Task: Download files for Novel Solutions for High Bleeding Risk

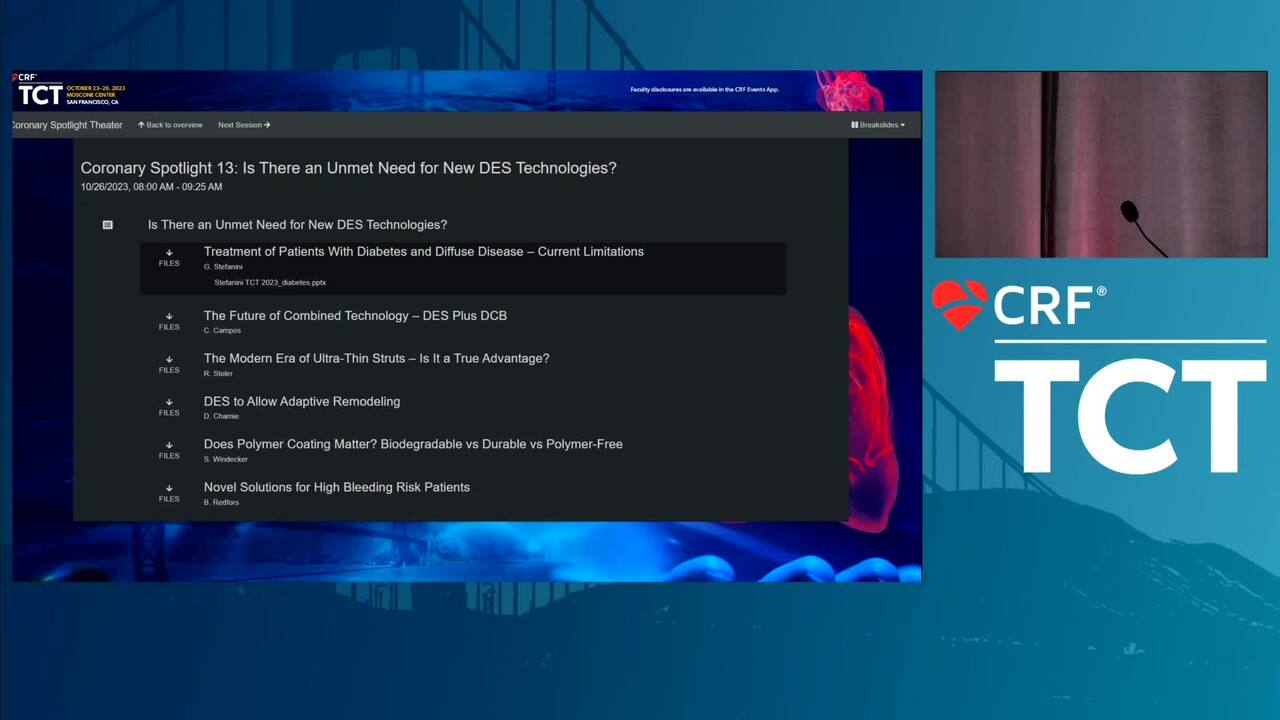Action: click(x=169, y=494)
